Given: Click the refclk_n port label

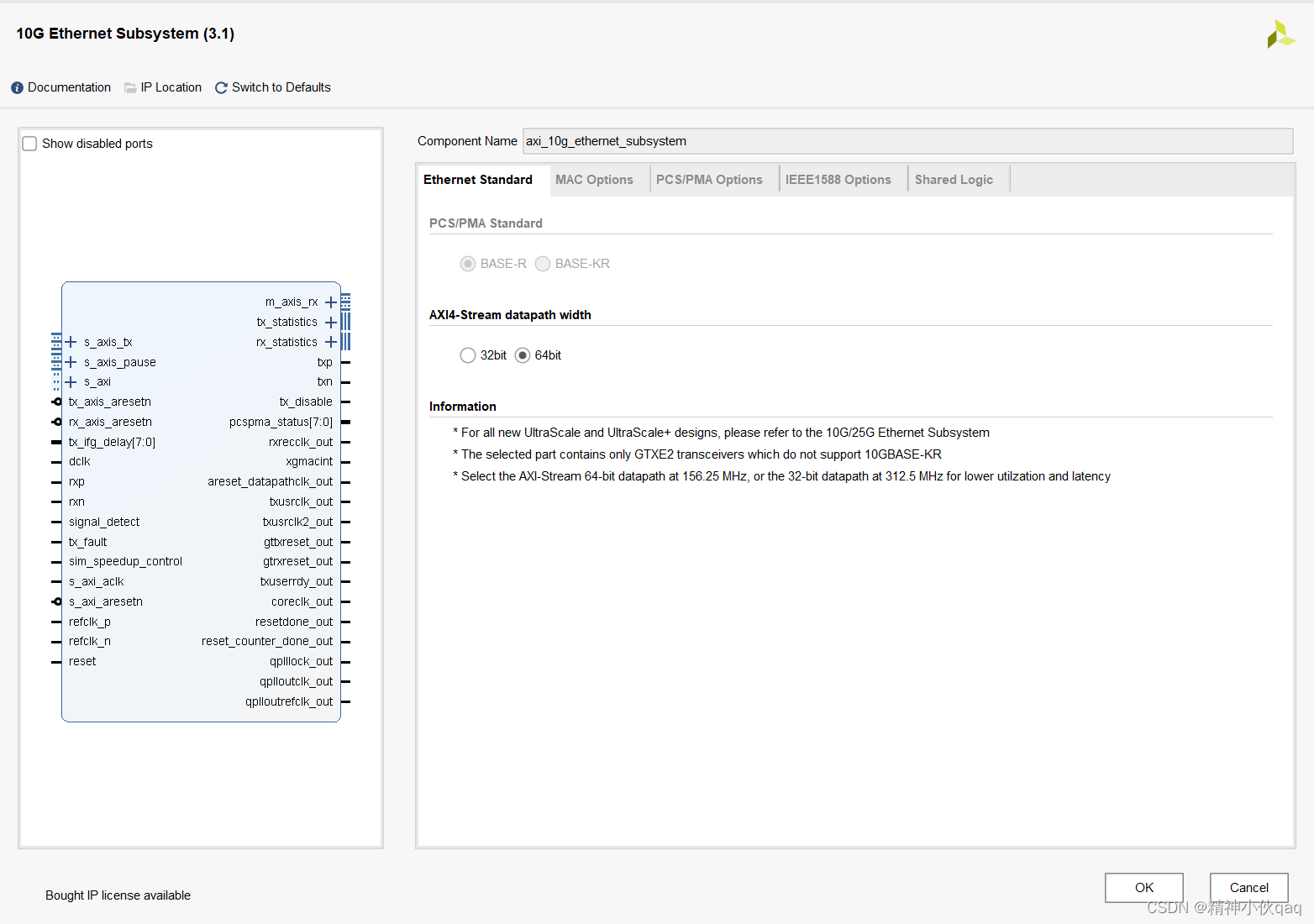Looking at the screenshot, I should [x=90, y=642].
